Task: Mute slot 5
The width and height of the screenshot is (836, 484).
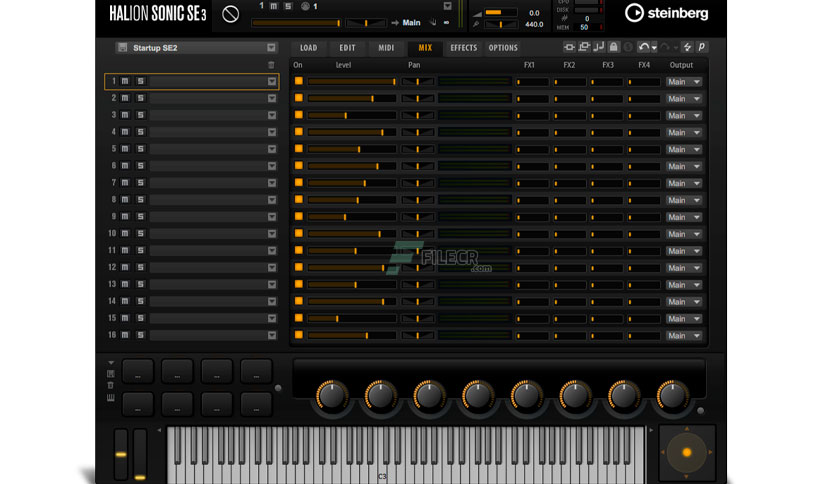Action: click(x=125, y=149)
